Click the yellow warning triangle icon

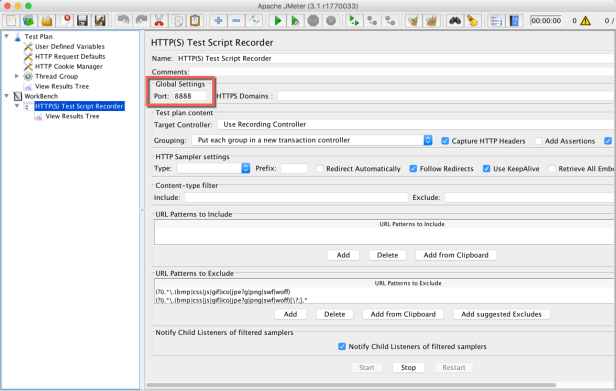585,20
